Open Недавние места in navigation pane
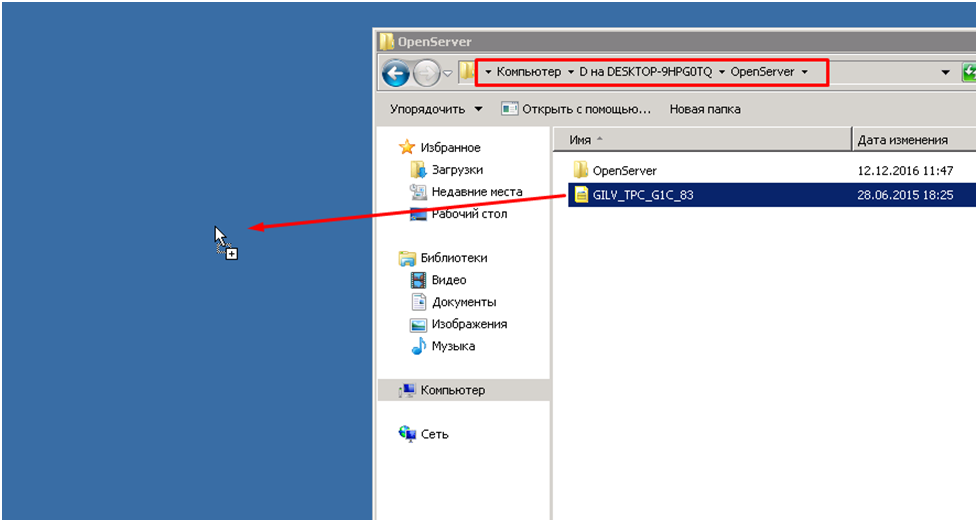 coord(477,191)
